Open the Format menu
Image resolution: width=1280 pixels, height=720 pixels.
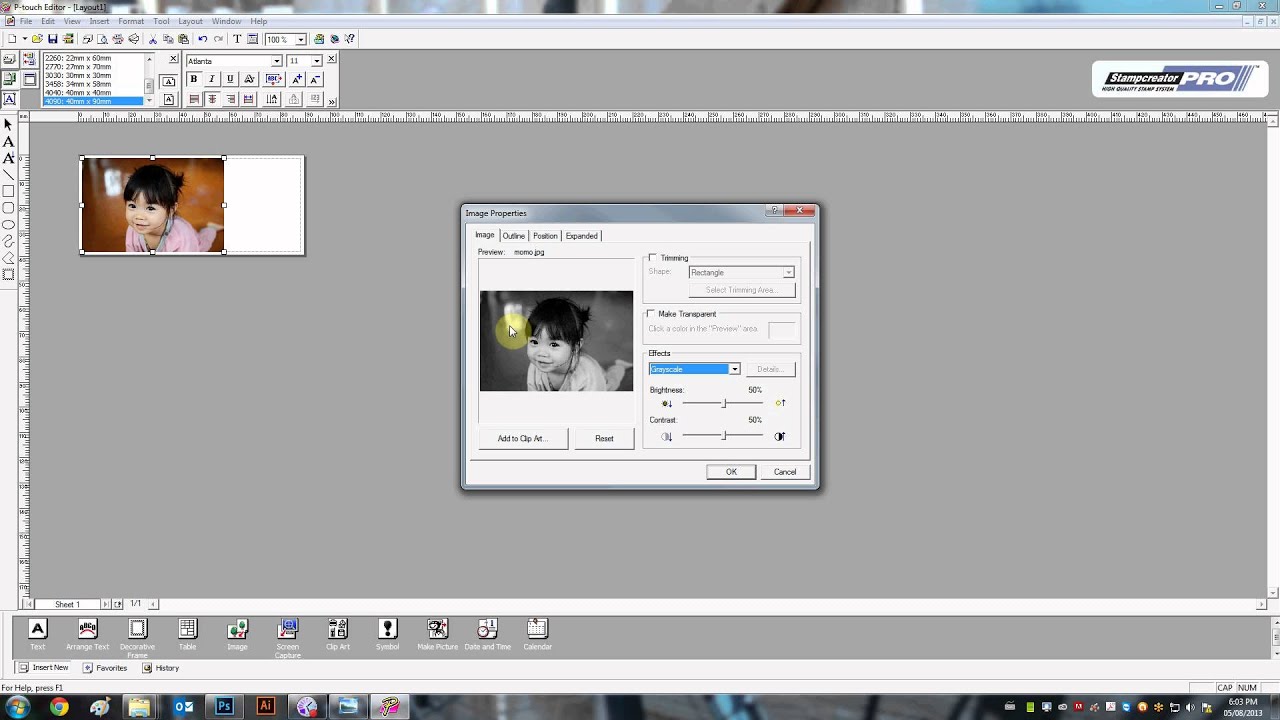(x=131, y=21)
